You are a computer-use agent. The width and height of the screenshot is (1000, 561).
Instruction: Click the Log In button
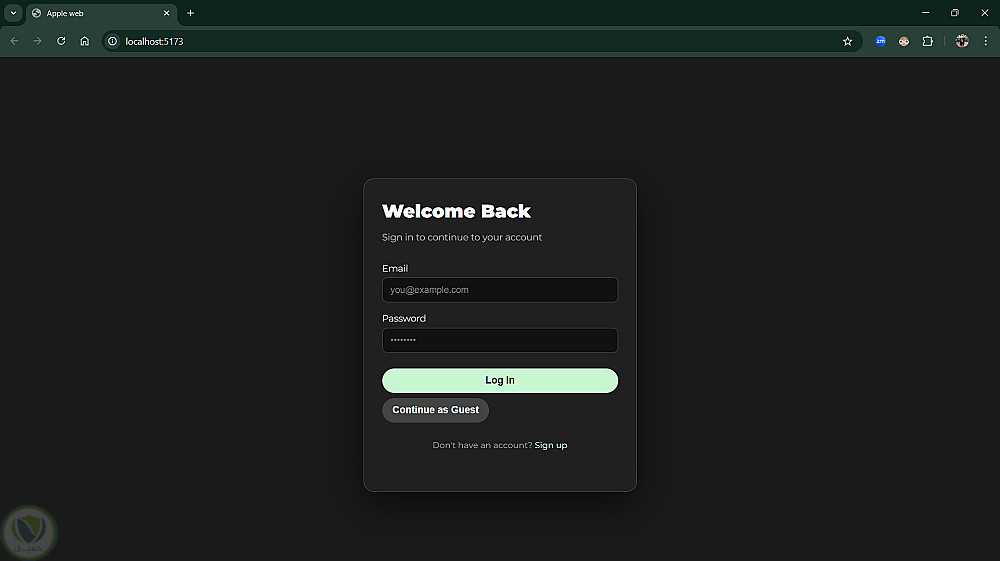(x=500, y=381)
